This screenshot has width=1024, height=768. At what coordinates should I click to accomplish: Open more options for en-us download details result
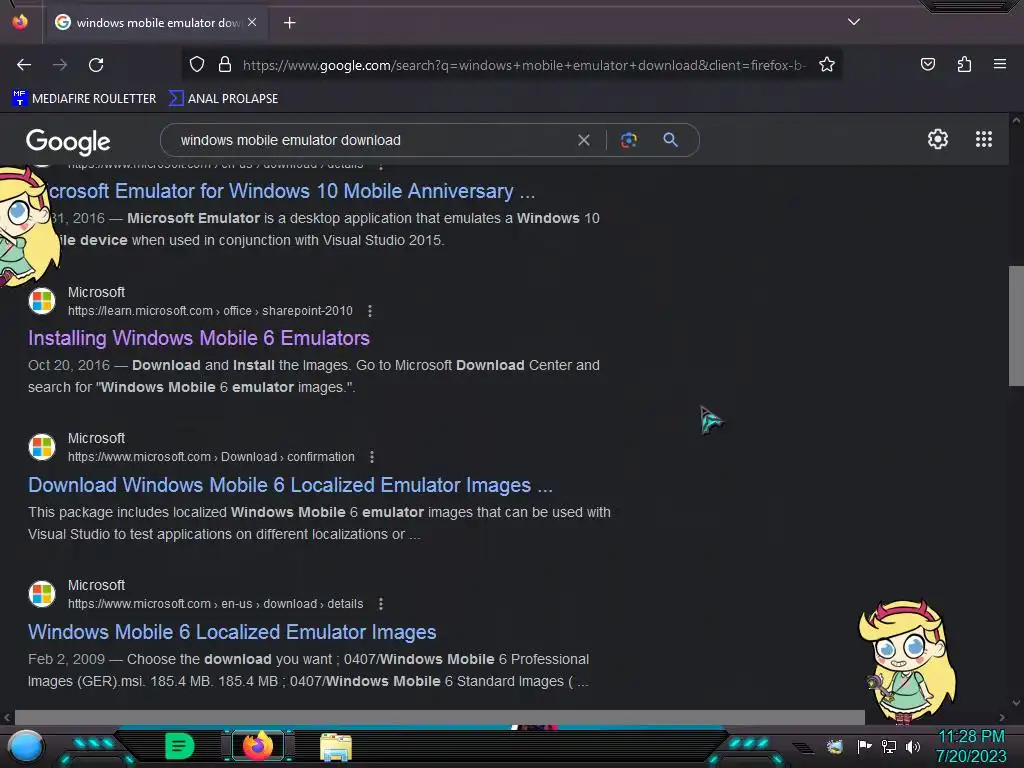[x=381, y=604]
